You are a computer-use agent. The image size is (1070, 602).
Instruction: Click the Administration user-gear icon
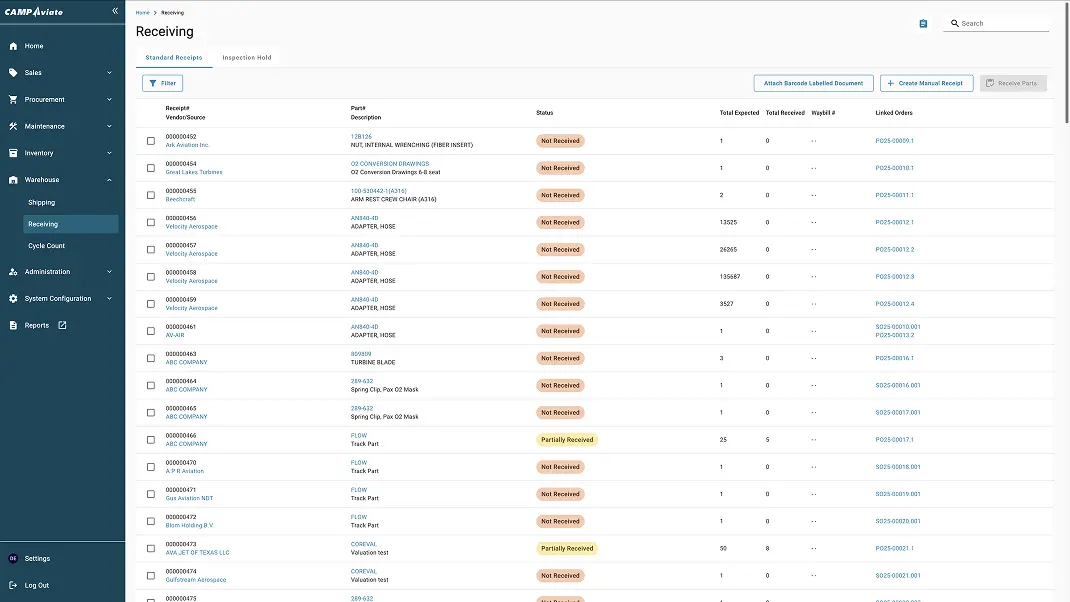[13, 272]
